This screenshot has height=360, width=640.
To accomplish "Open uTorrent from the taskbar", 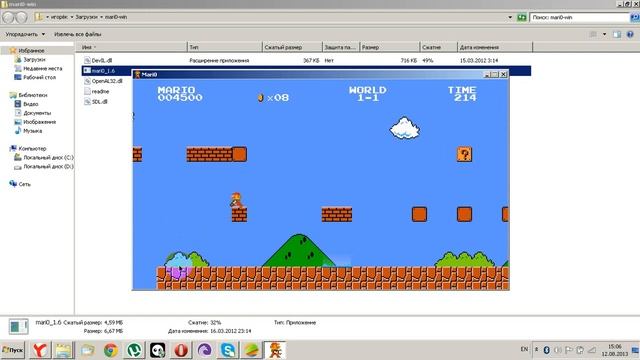I will click(x=134, y=350).
